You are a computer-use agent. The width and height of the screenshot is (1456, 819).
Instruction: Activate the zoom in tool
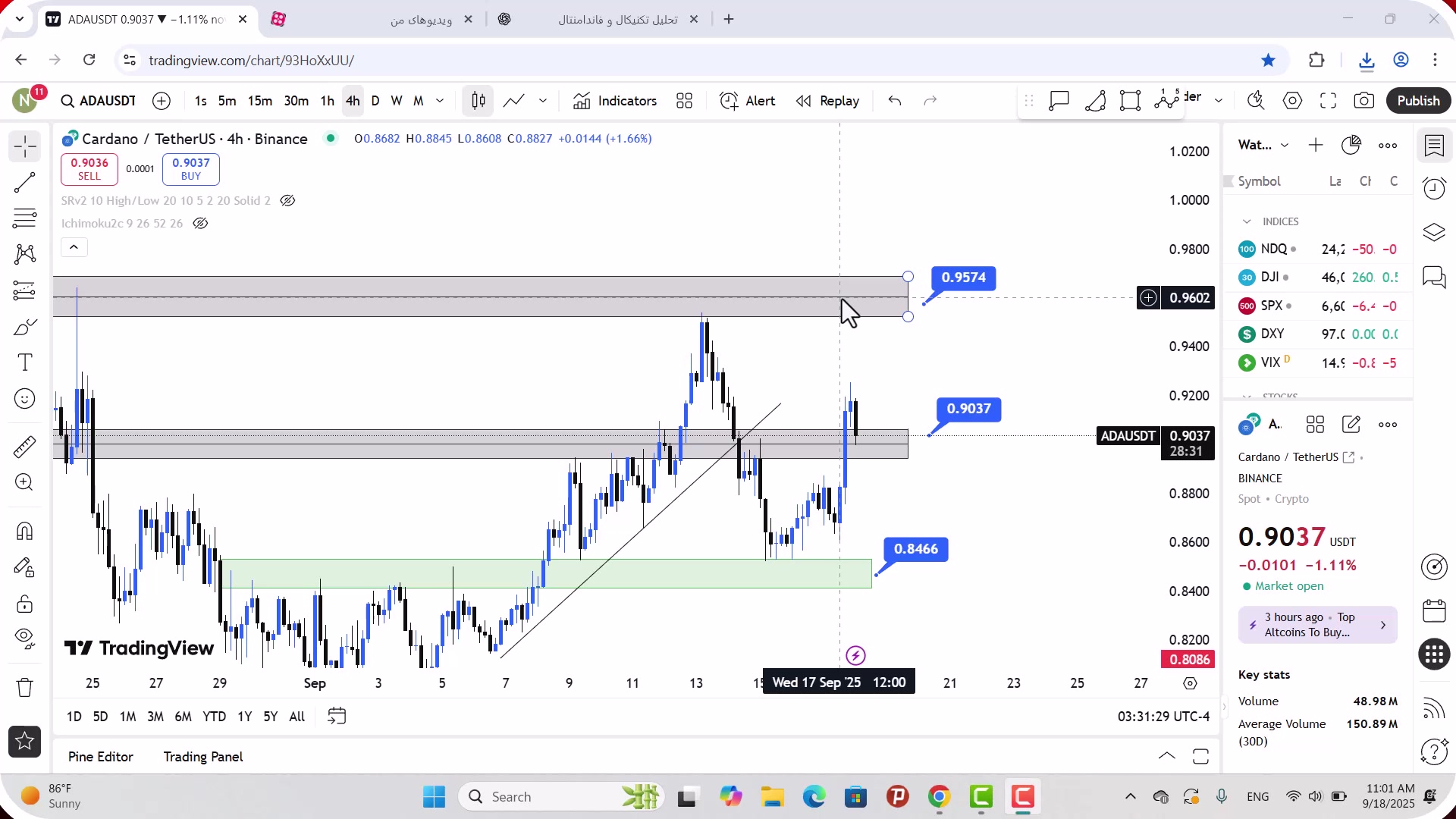click(x=24, y=482)
